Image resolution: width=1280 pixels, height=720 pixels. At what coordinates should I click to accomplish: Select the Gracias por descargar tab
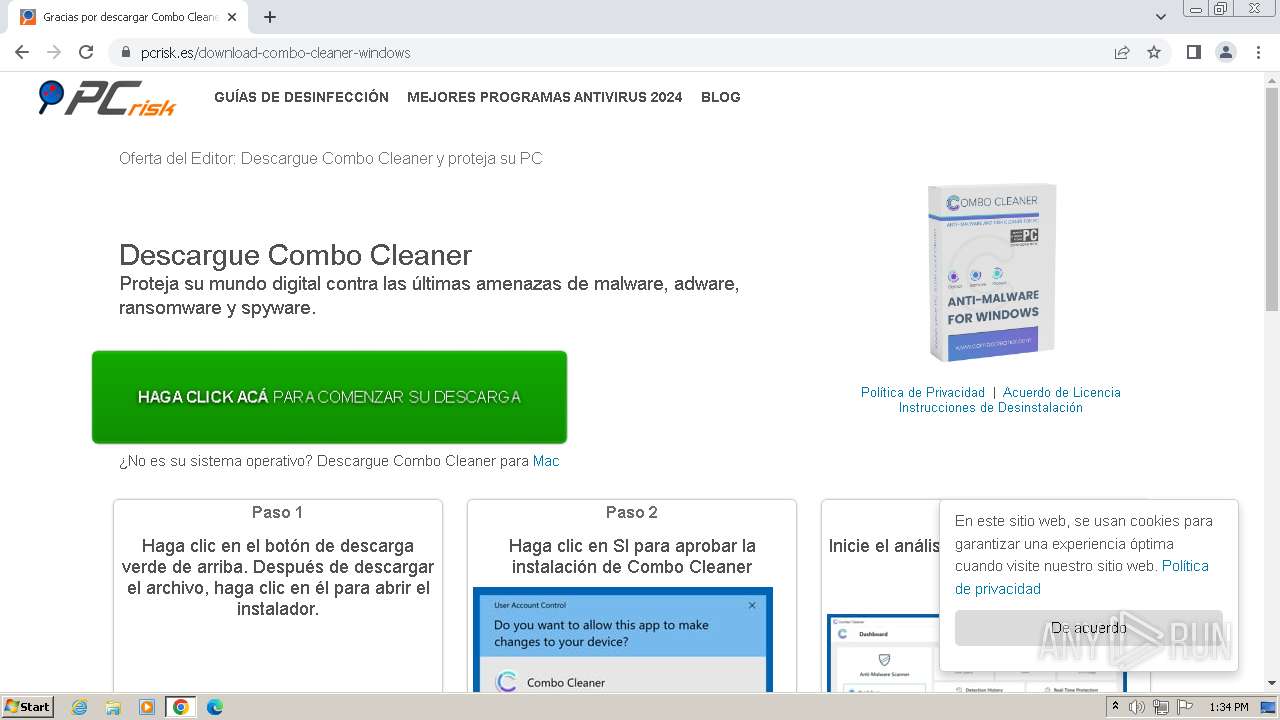point(130,17)
